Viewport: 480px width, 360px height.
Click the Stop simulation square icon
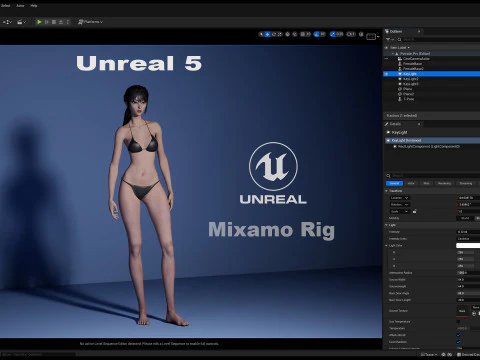click(x=54, y=22)
